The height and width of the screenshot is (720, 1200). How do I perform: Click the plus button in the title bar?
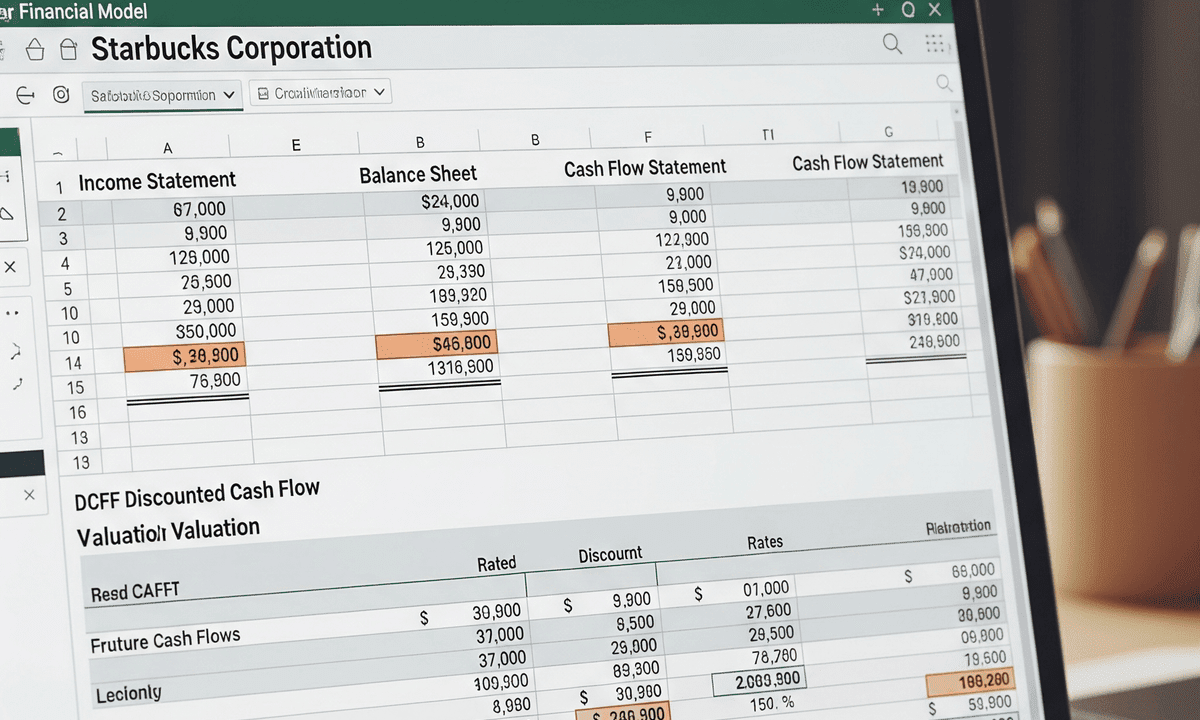point(877,11)
